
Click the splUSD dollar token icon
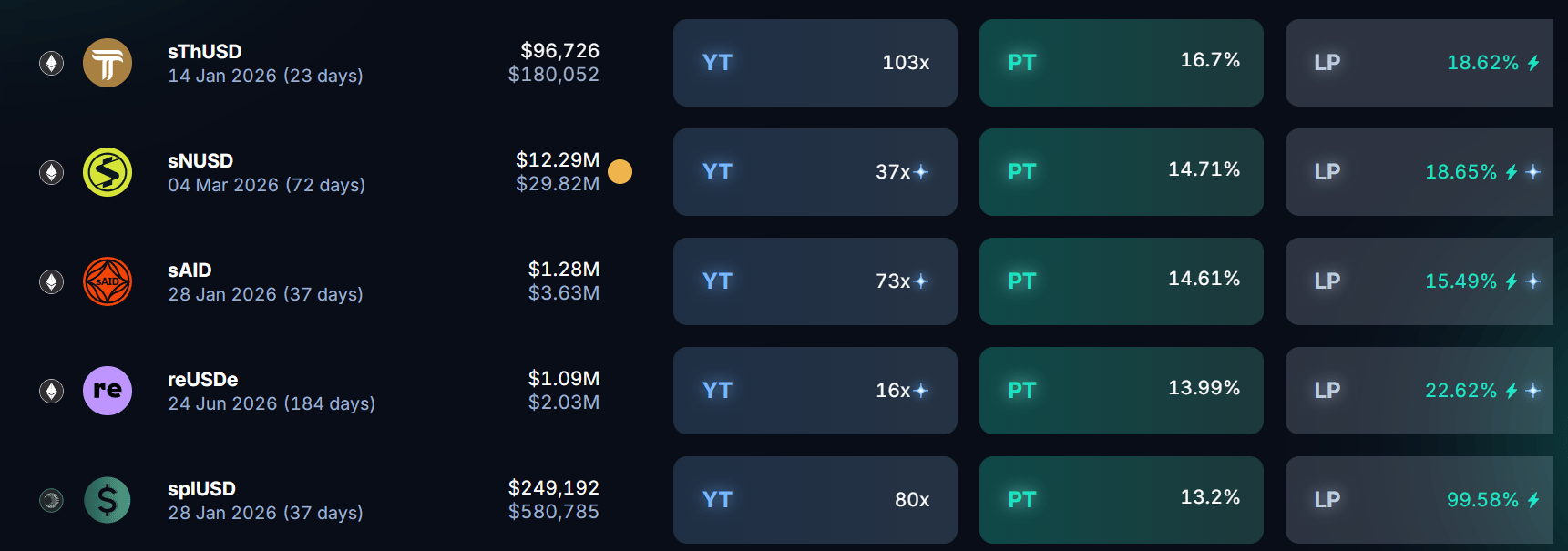[x=108, y=500]
